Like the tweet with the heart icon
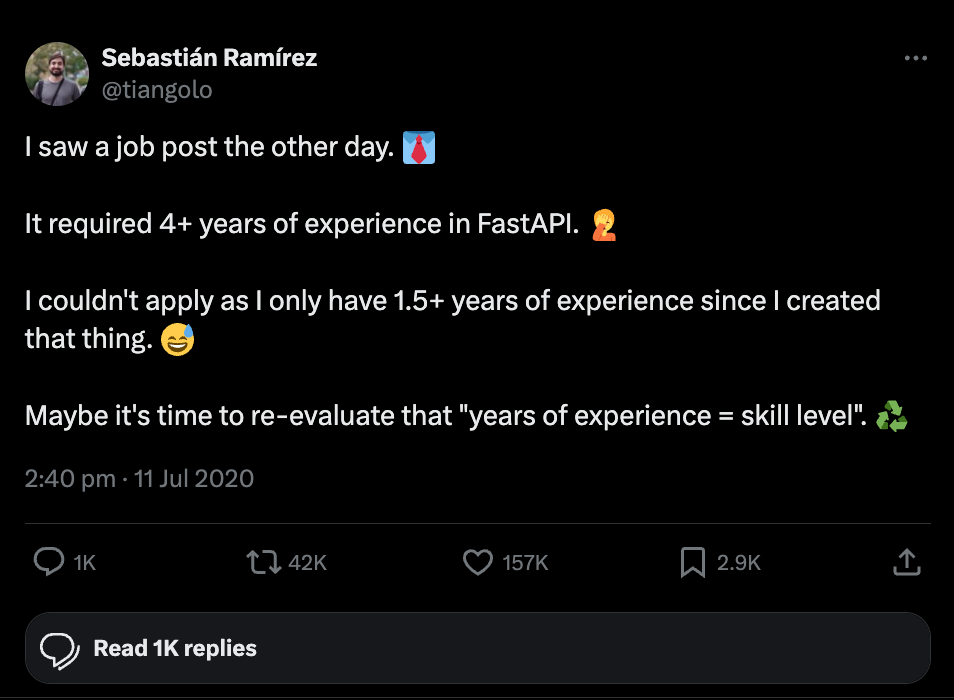The image size is (954, 700). 478,562
